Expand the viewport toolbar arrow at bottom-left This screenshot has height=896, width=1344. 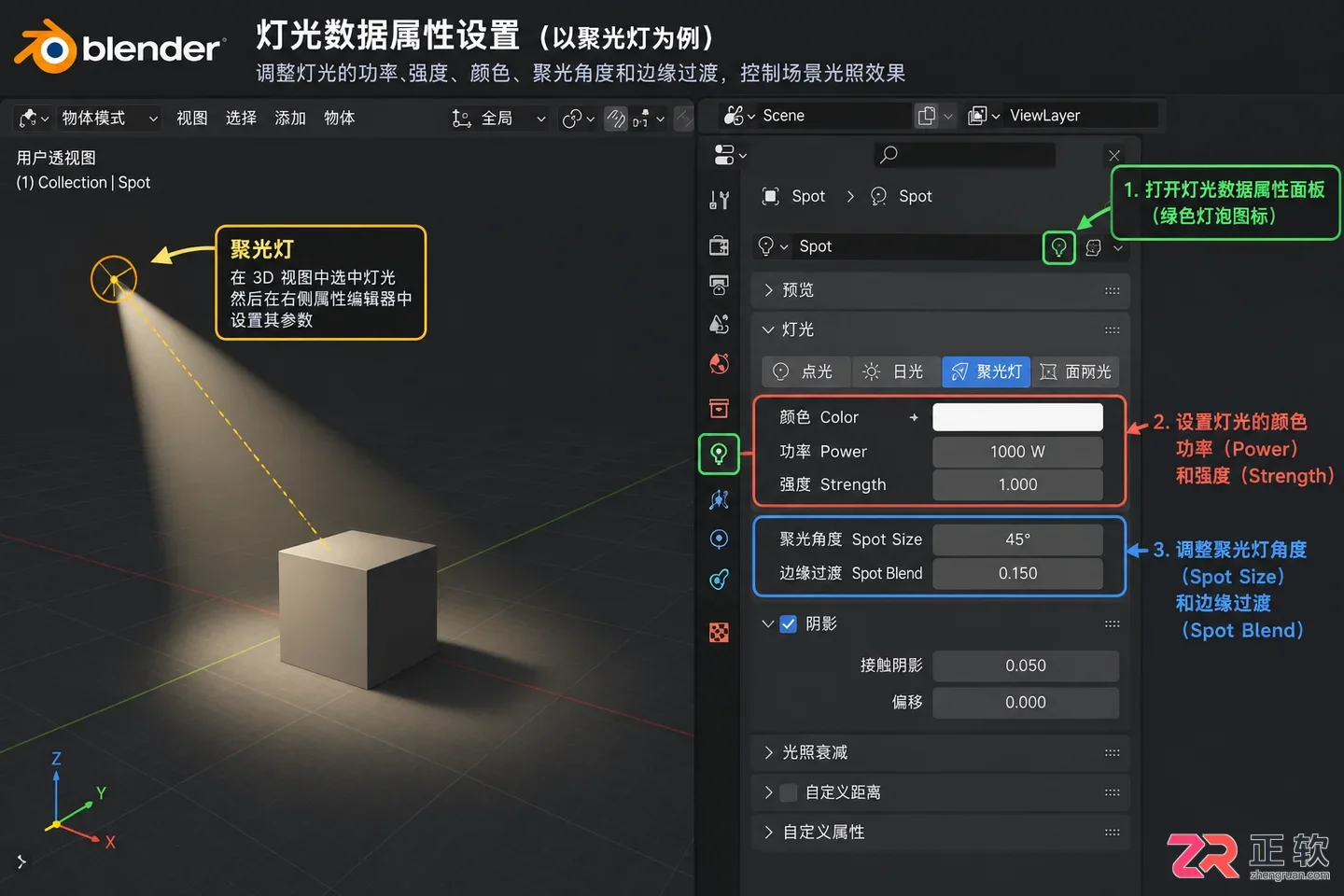click(x=21, y=861)
